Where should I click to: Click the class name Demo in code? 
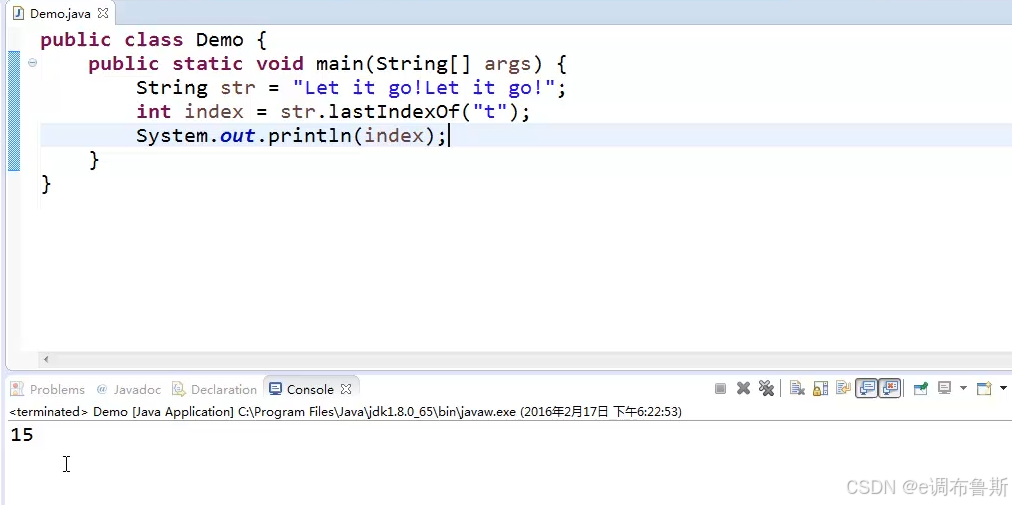click(219, 40)
